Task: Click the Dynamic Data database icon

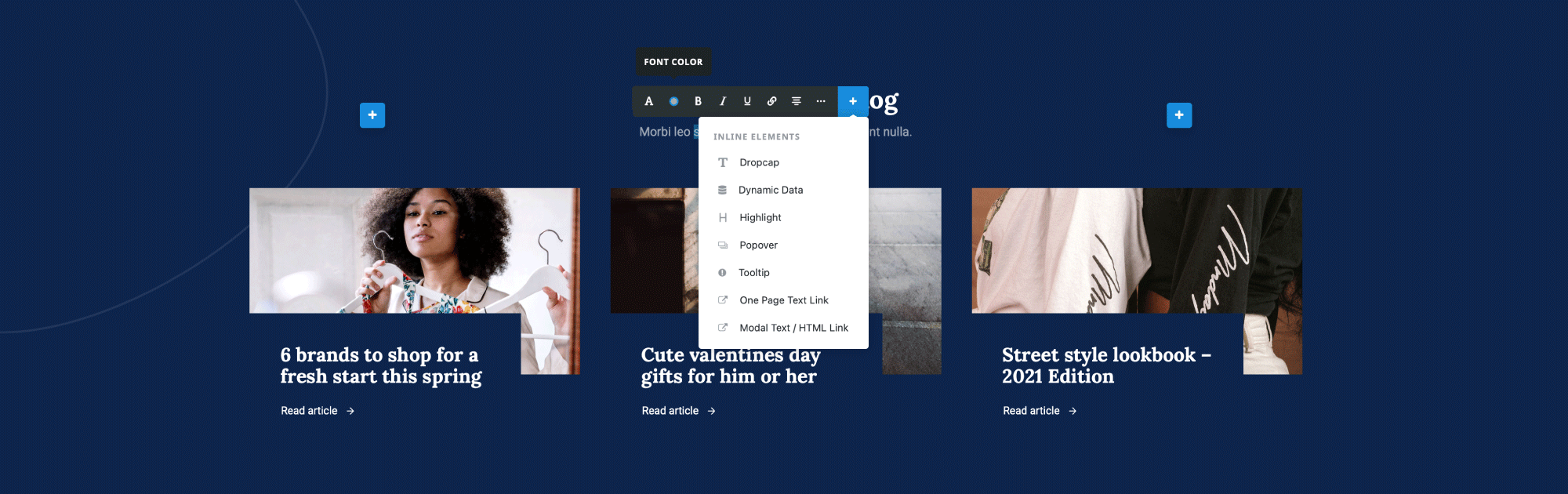Action: (x=722, y=190)
